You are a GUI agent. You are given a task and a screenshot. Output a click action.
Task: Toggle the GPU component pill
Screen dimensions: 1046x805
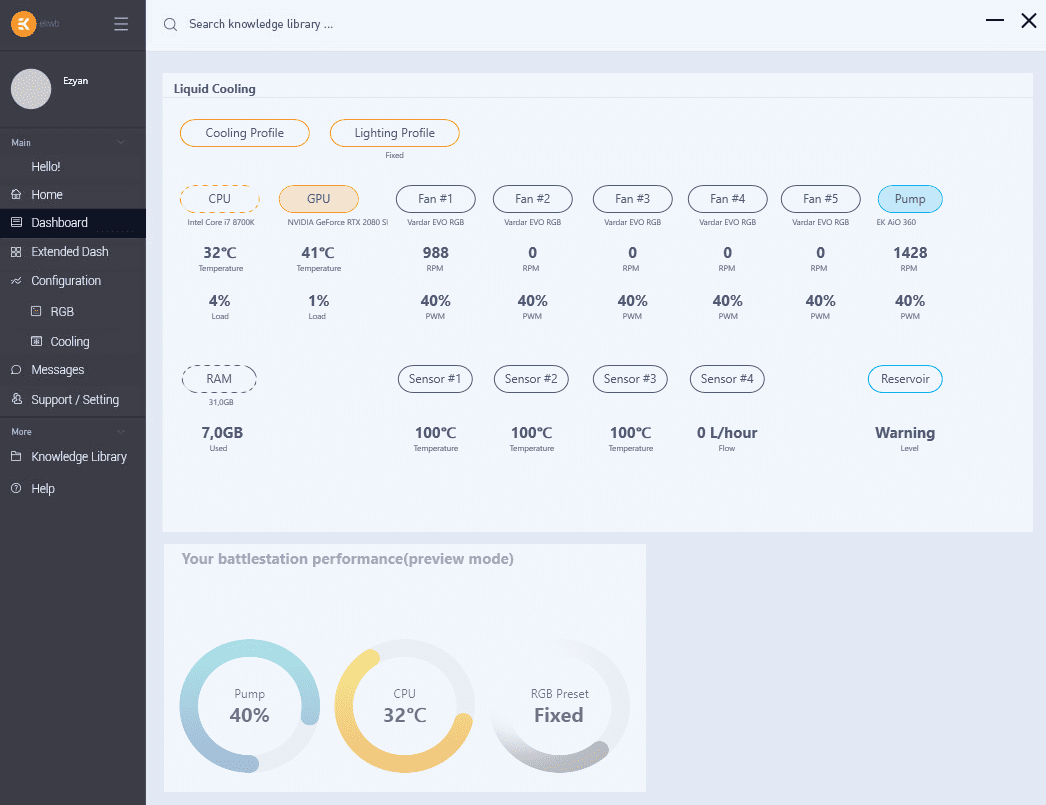[x=318, y=199]
